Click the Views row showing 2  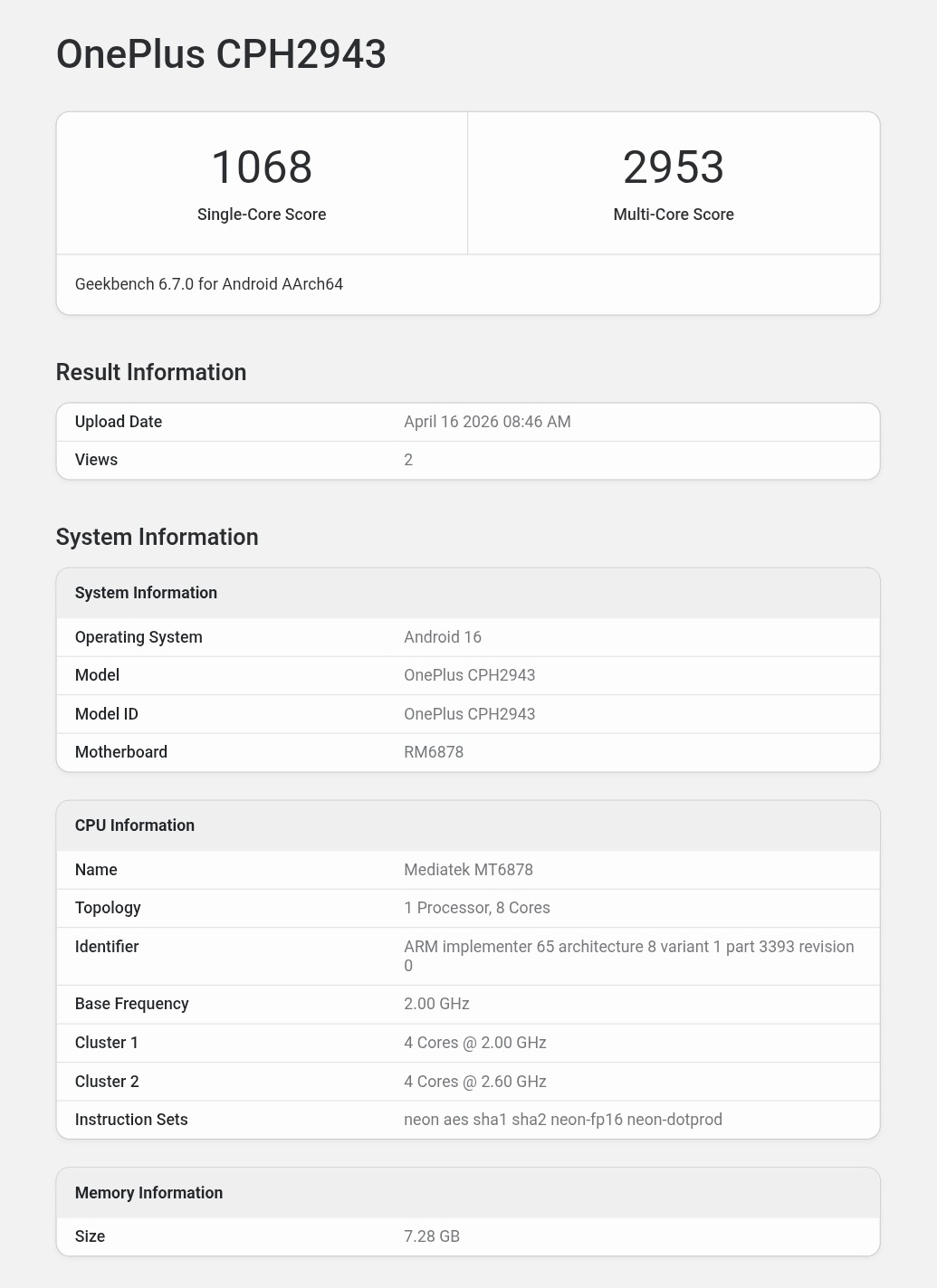click(96, 460)
